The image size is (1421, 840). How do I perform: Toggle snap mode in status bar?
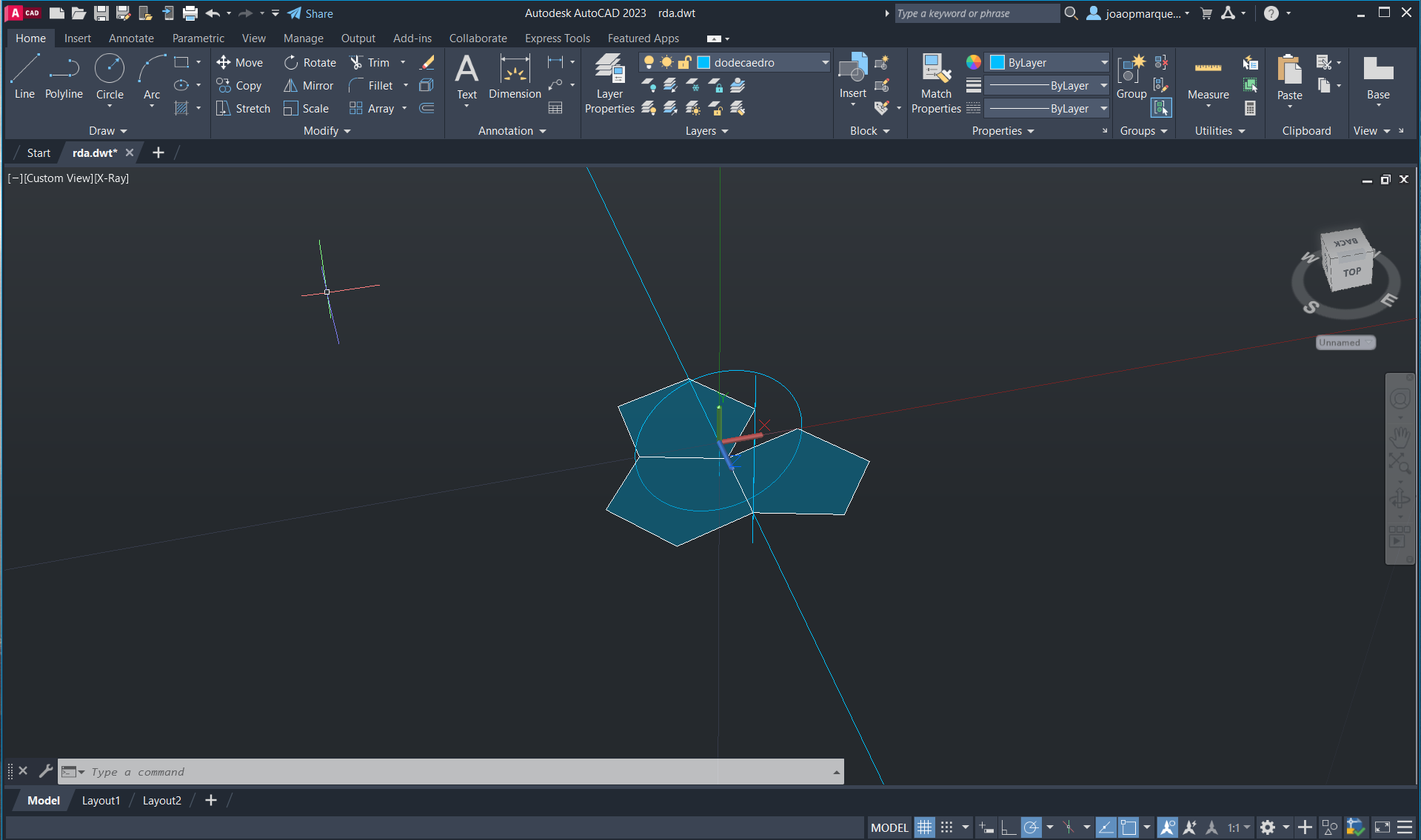pyautogui.click(x=947, y=827)
